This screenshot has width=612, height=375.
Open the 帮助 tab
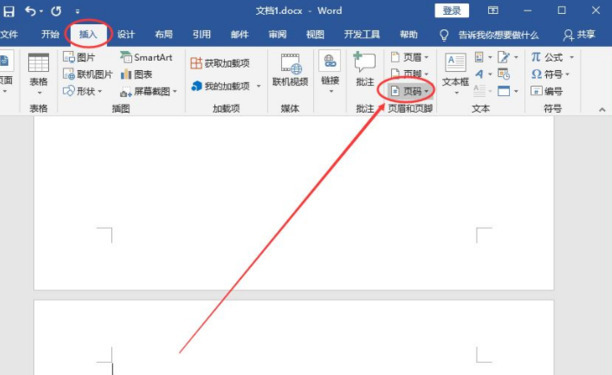coord(409,34)
